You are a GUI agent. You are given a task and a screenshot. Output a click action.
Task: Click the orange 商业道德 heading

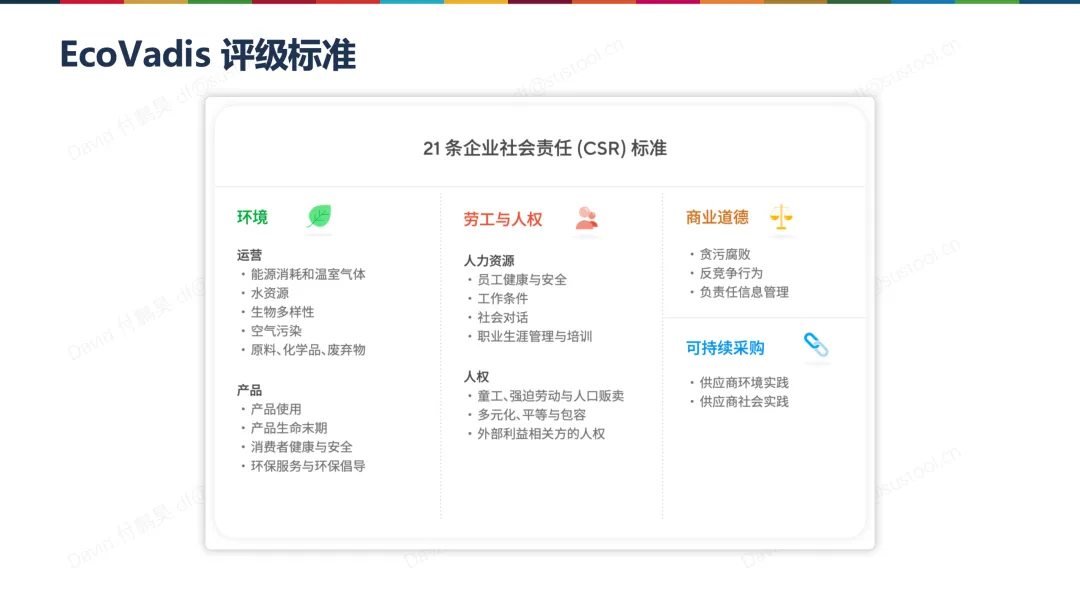pyautogui.click(x=717, y=218)
